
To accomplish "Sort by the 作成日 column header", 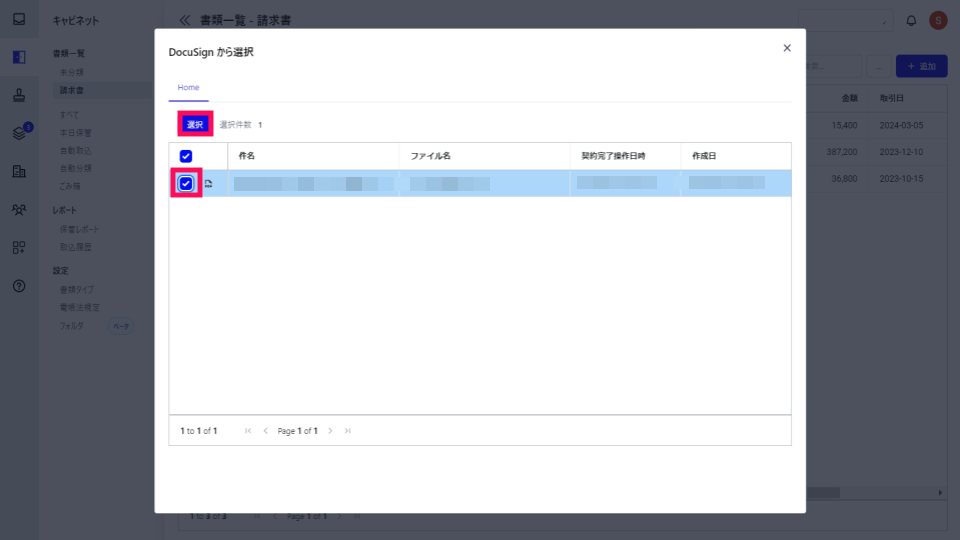I will pos(703,156).
